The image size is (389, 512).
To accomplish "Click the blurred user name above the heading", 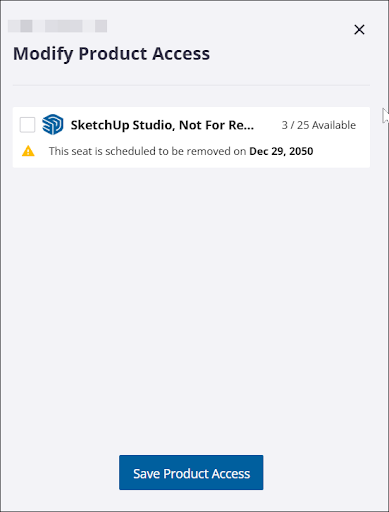I will (57, 26).
